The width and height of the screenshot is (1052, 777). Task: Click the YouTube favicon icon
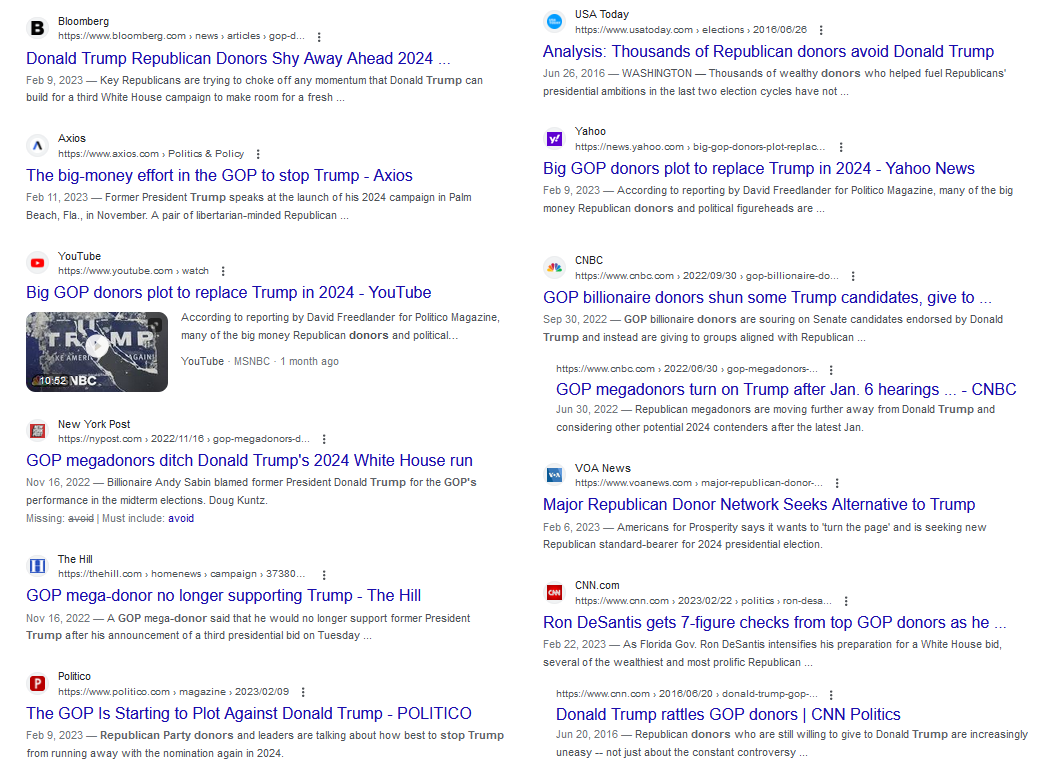[x=38, y=263]
